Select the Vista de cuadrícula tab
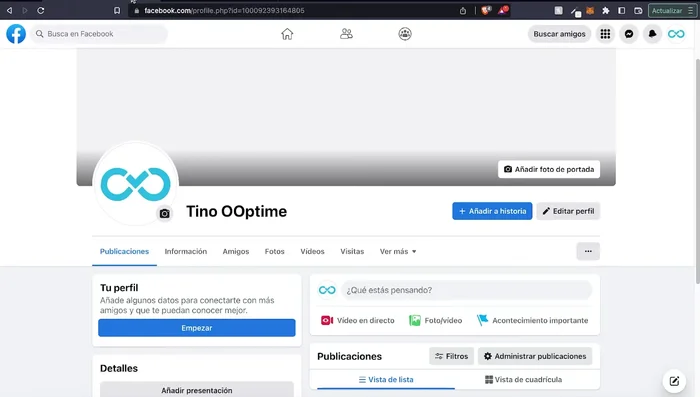The image size is (700, 397). (x=524, y=380)
